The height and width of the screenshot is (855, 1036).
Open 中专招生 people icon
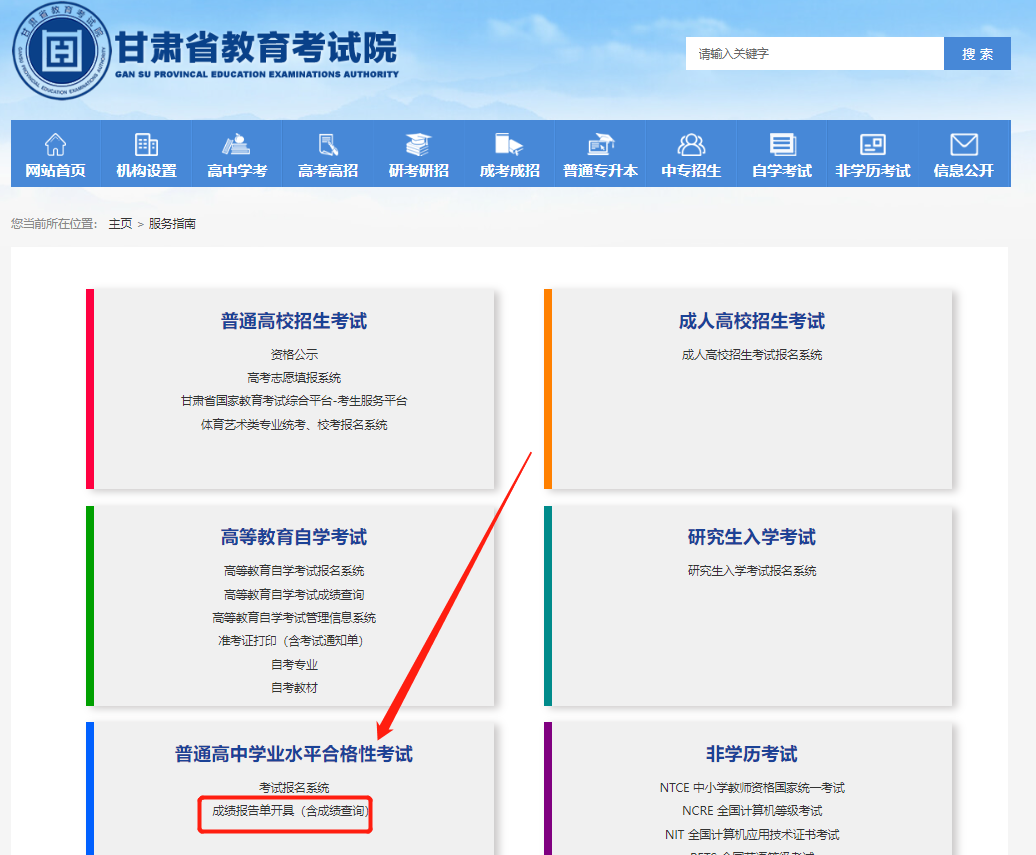click(x=691, y=144)
